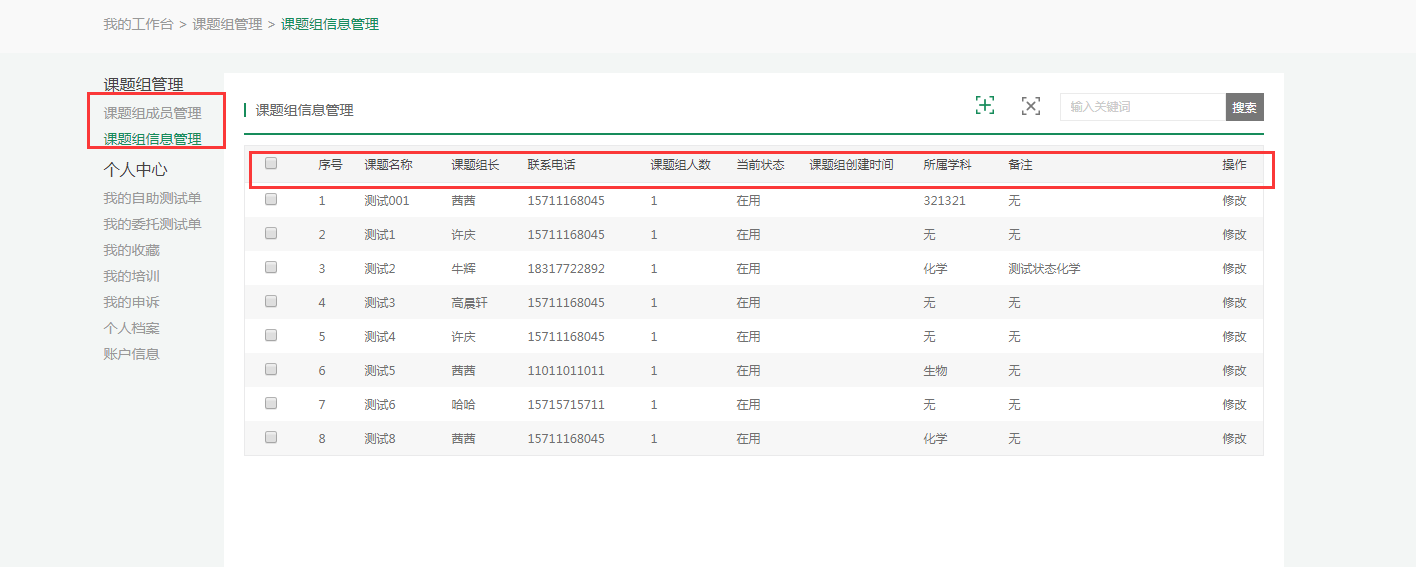Focus the 输入关键词 keyword input field
This screenshot has height=567, width=1416.
pyautogui.click(x=1143, y=107)
